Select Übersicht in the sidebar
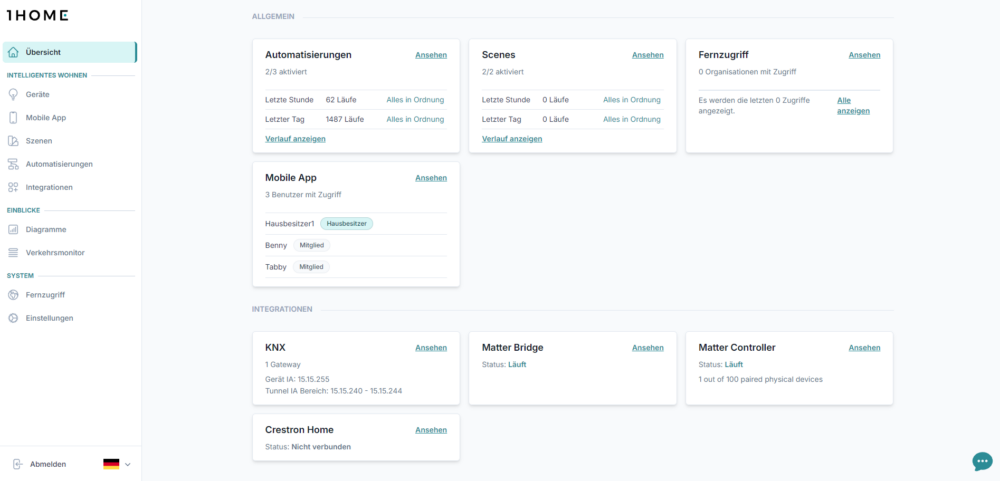The width and height of the screenshot is (1000, 481). 70,52
